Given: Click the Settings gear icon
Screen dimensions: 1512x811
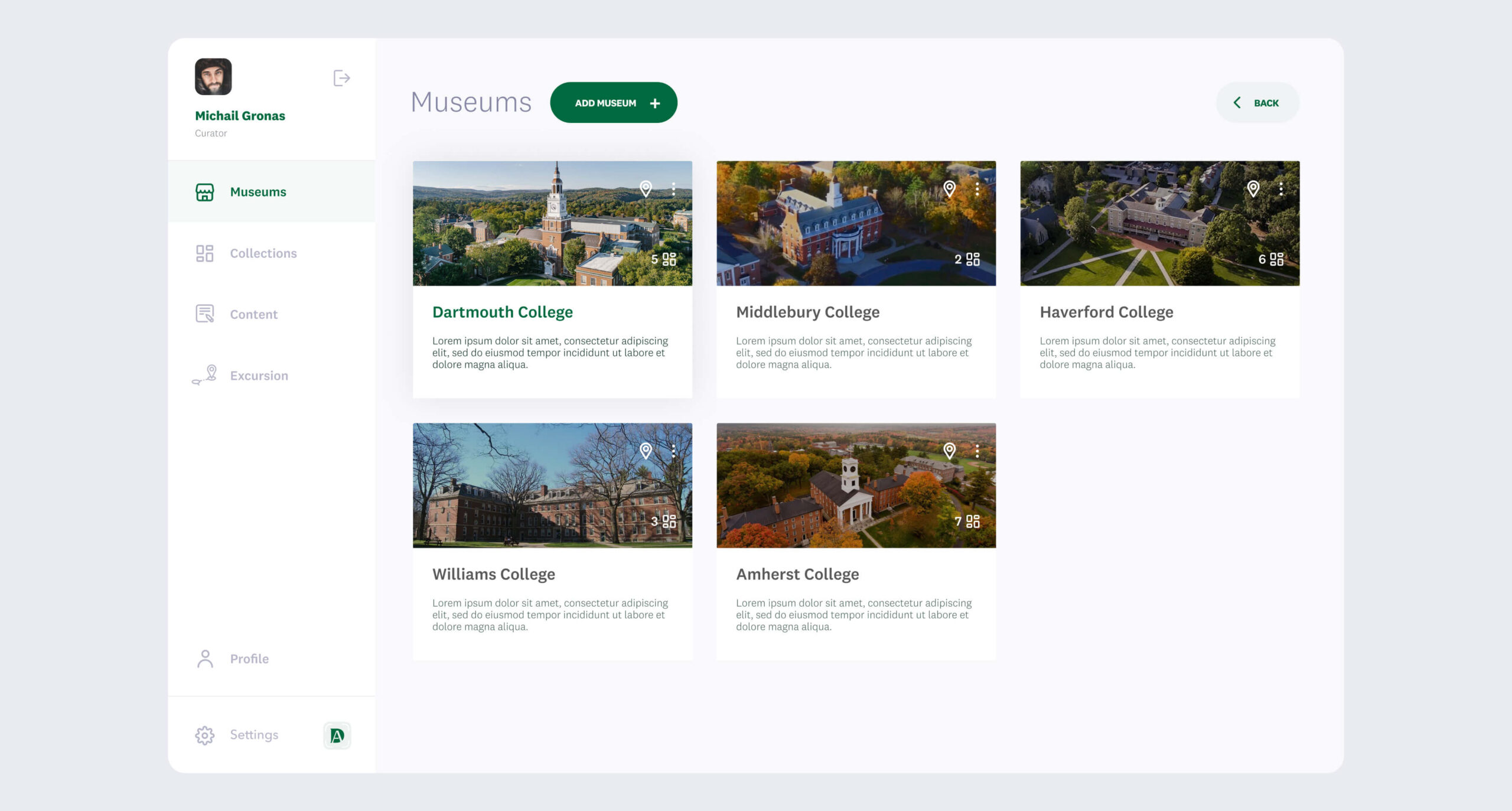Looking at the screenshot, I should point(204,735).
